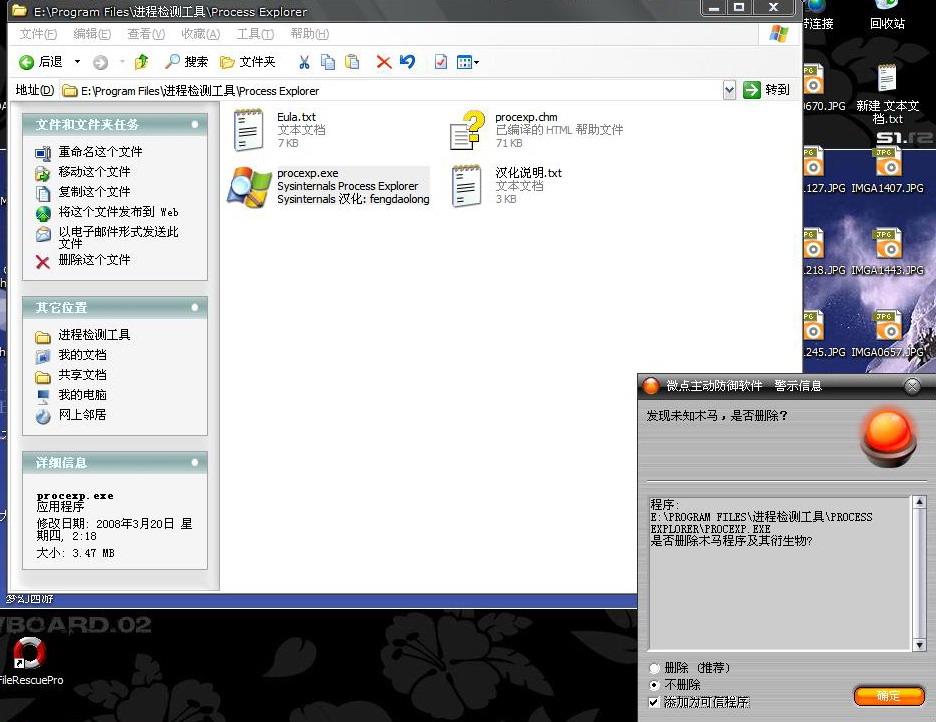Image resolution: width=936 pixels, height=722 pixels.
Task: Click scroll down arrow in warning details box
Action: [x=919, y=644]
